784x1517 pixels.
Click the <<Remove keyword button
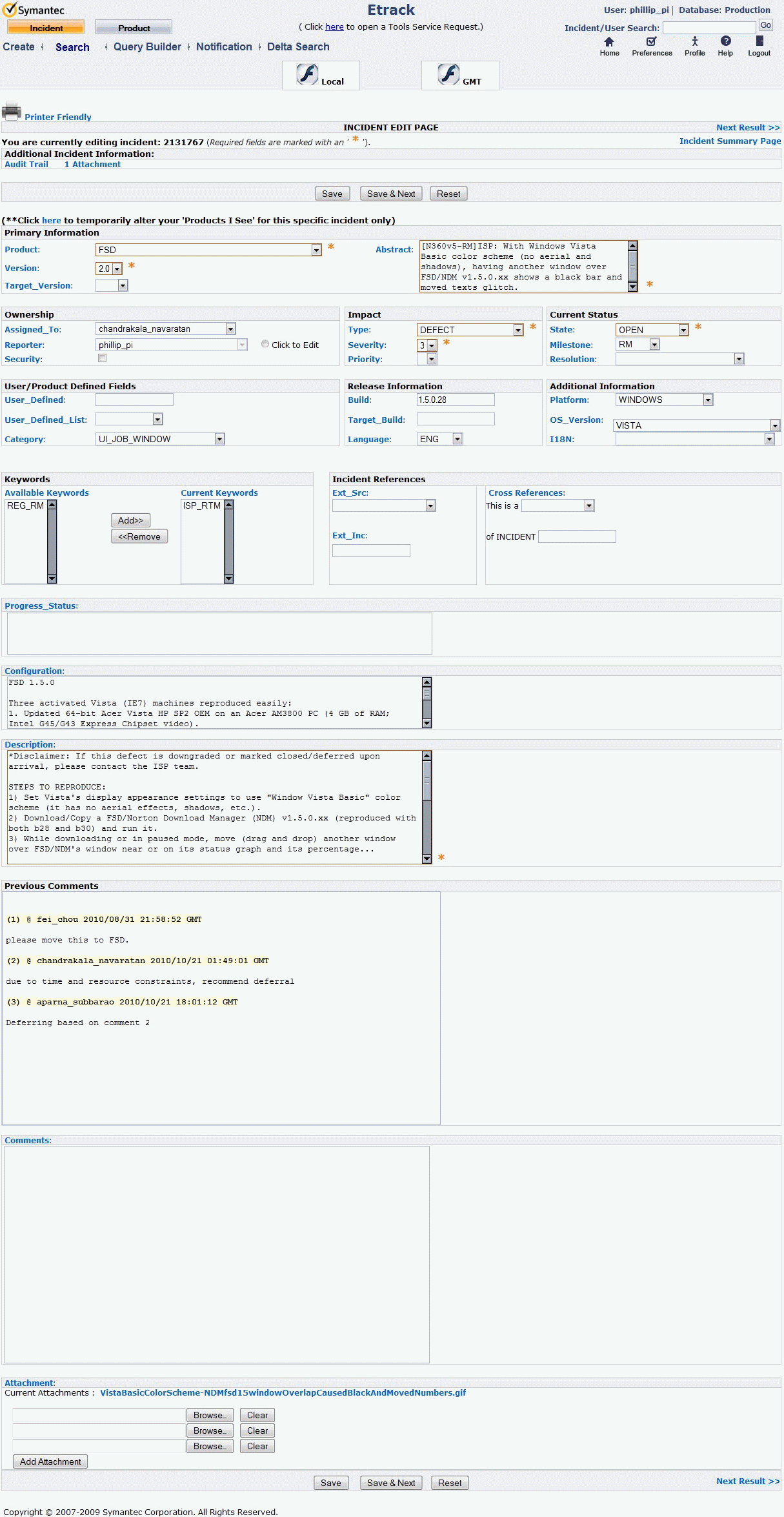click(x=139, y=536)
